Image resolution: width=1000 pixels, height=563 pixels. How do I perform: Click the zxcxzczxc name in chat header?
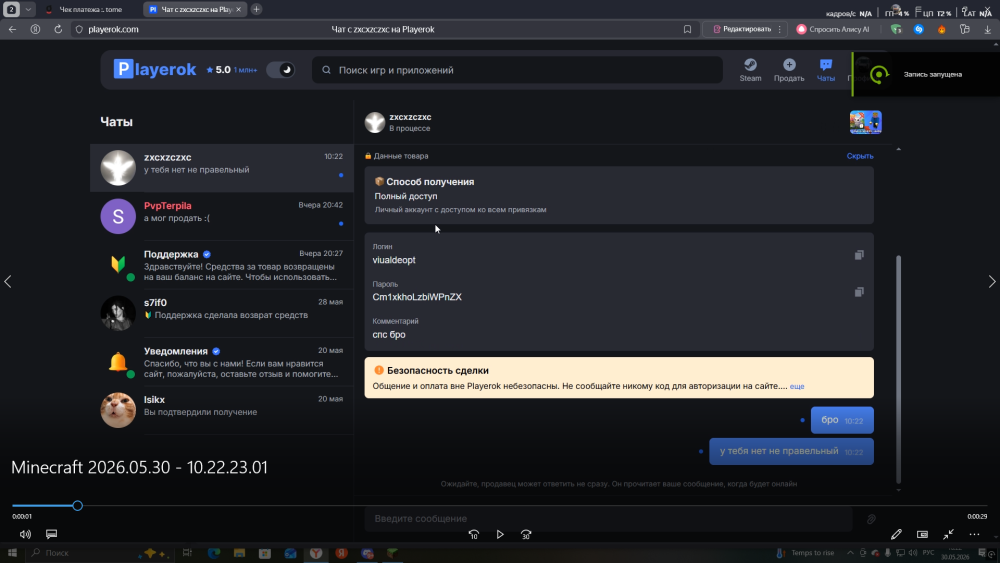(410, 117)
